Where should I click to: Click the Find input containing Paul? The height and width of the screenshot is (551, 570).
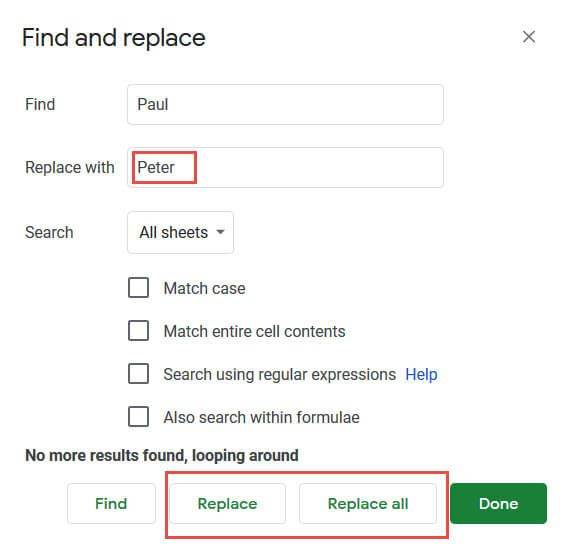tap(285, 105)
